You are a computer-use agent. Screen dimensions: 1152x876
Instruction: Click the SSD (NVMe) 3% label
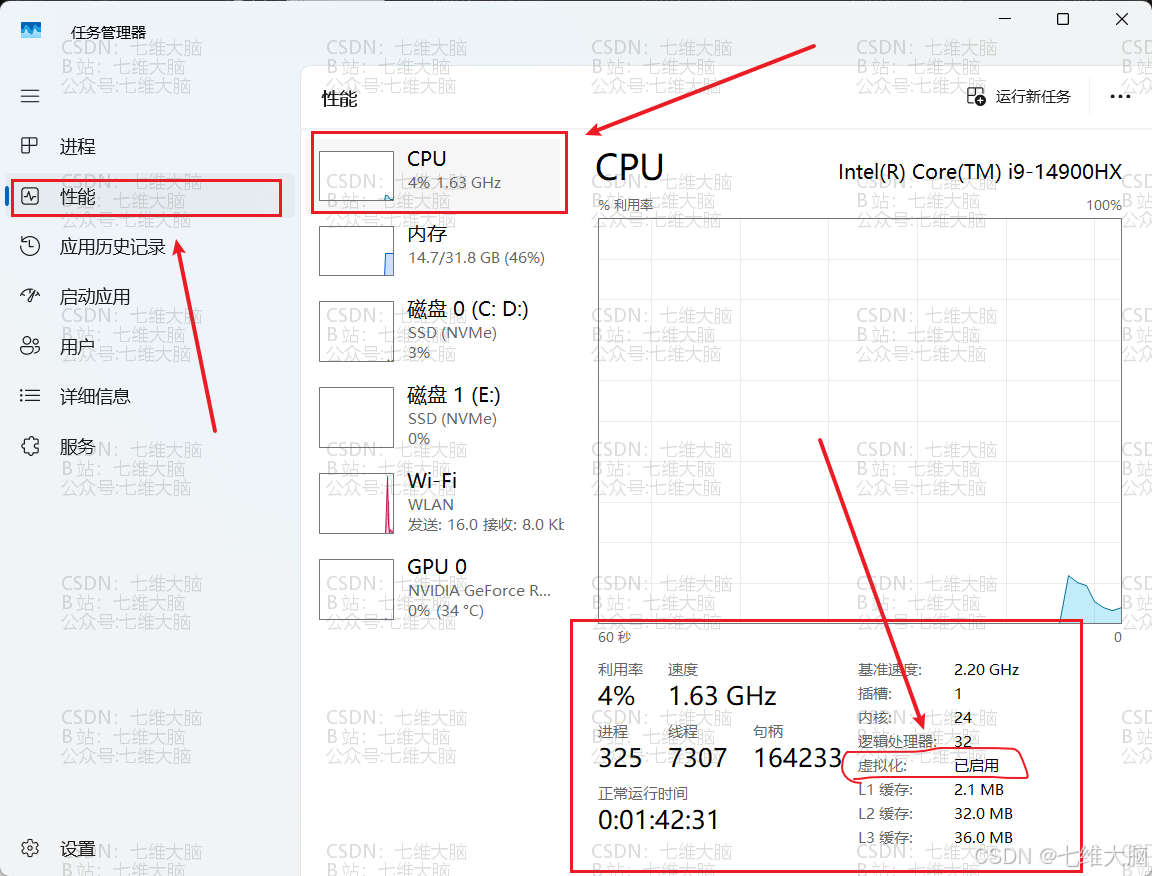tap(452, 342)
